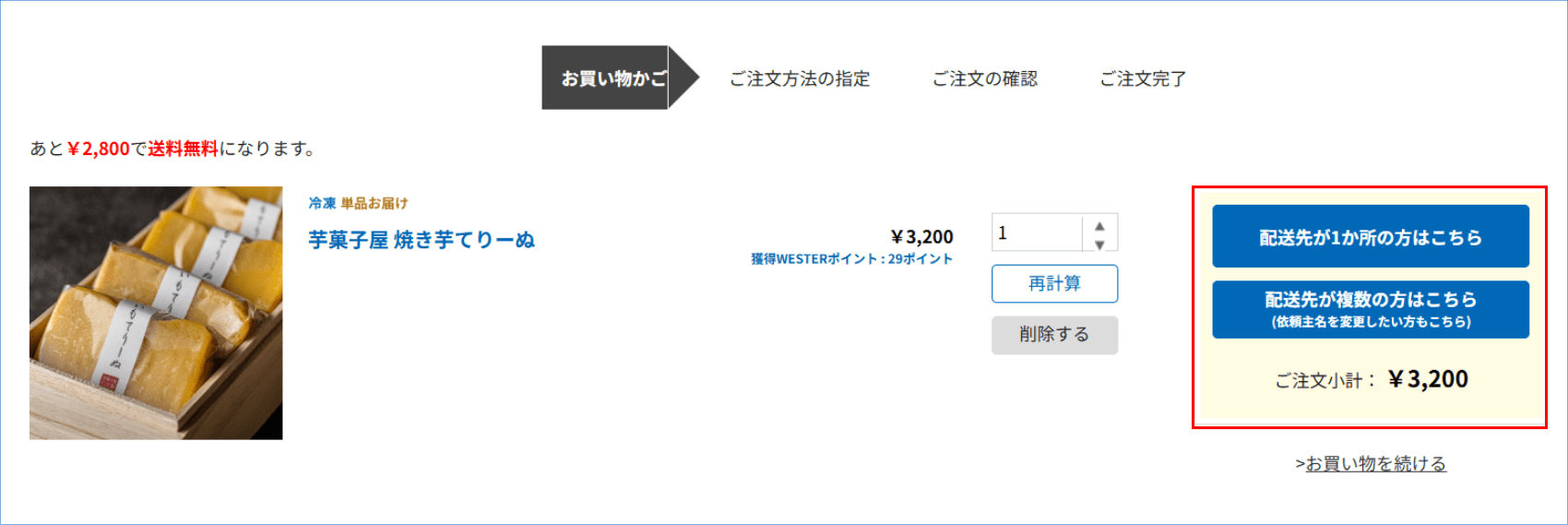Open the 芋菓子屋 焼き芋てりーぬ product link
The height and width of the screenshot is (525, 1568).
422,240
